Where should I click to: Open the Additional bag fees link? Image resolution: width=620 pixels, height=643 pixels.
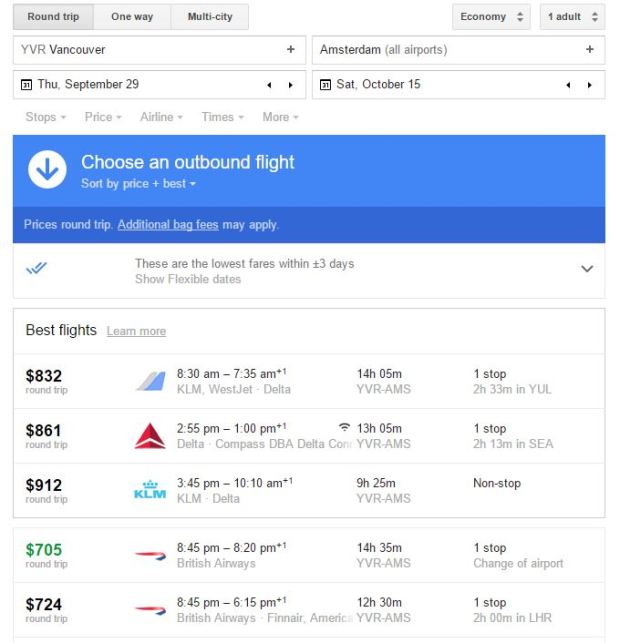click(x=167, y=225)
